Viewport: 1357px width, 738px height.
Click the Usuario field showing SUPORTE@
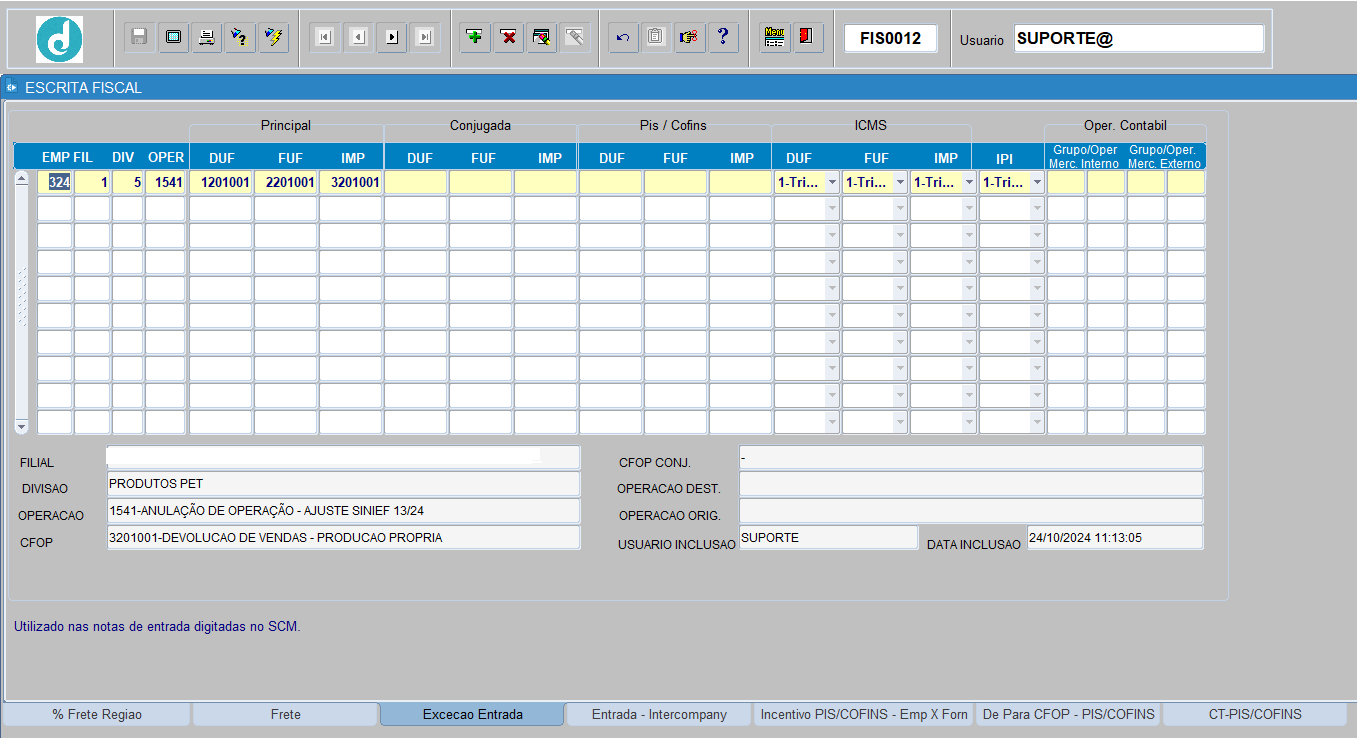(x=1139, y=38)
